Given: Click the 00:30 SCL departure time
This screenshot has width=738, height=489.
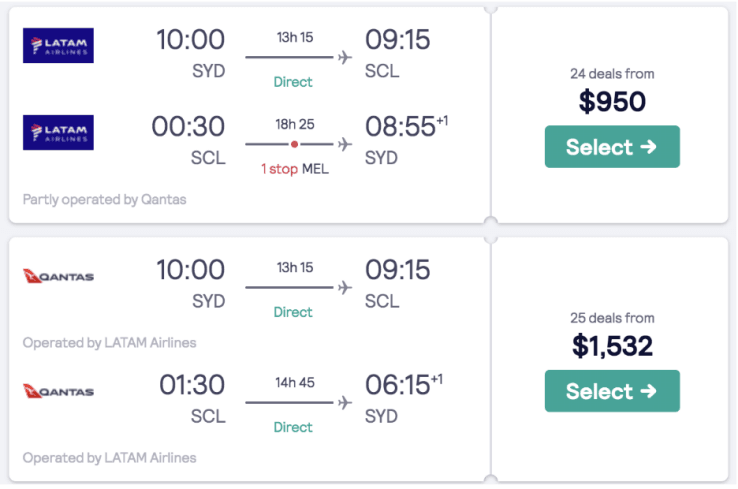Looking at the screenshot, I should tap(188, 128).
